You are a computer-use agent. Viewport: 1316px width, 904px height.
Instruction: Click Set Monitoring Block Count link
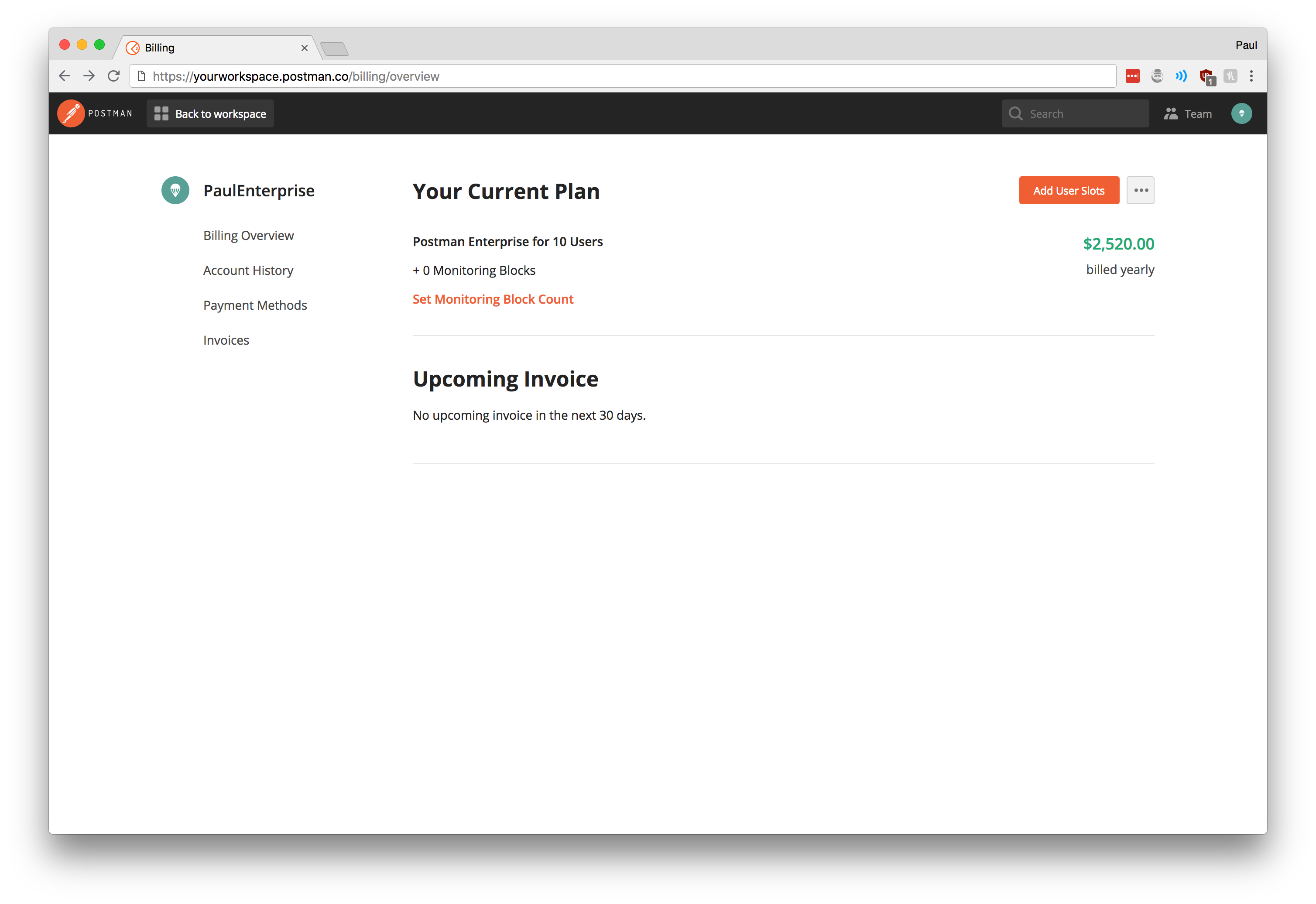click(x=493, y=299)
